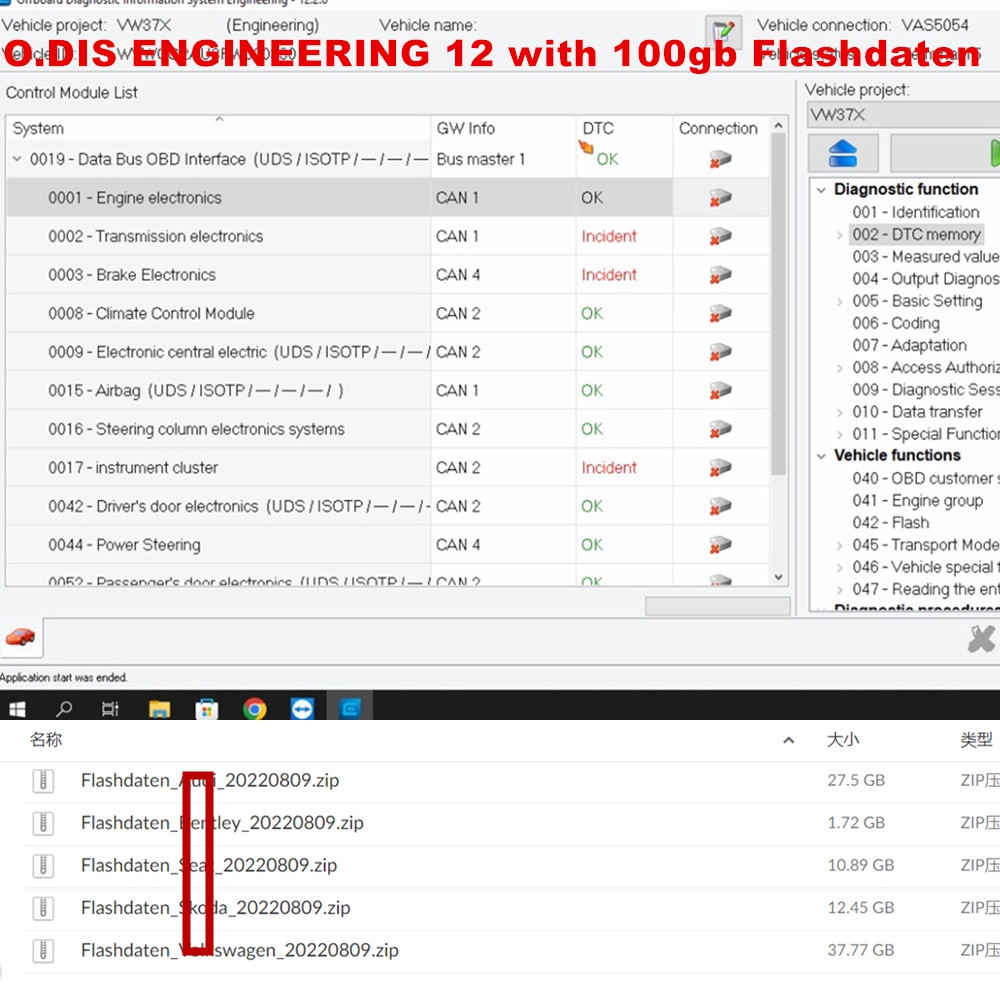Click connection icon for Steering column electronics
The width and height of the screenshot is (1000, 1000).
coord(720,429)
